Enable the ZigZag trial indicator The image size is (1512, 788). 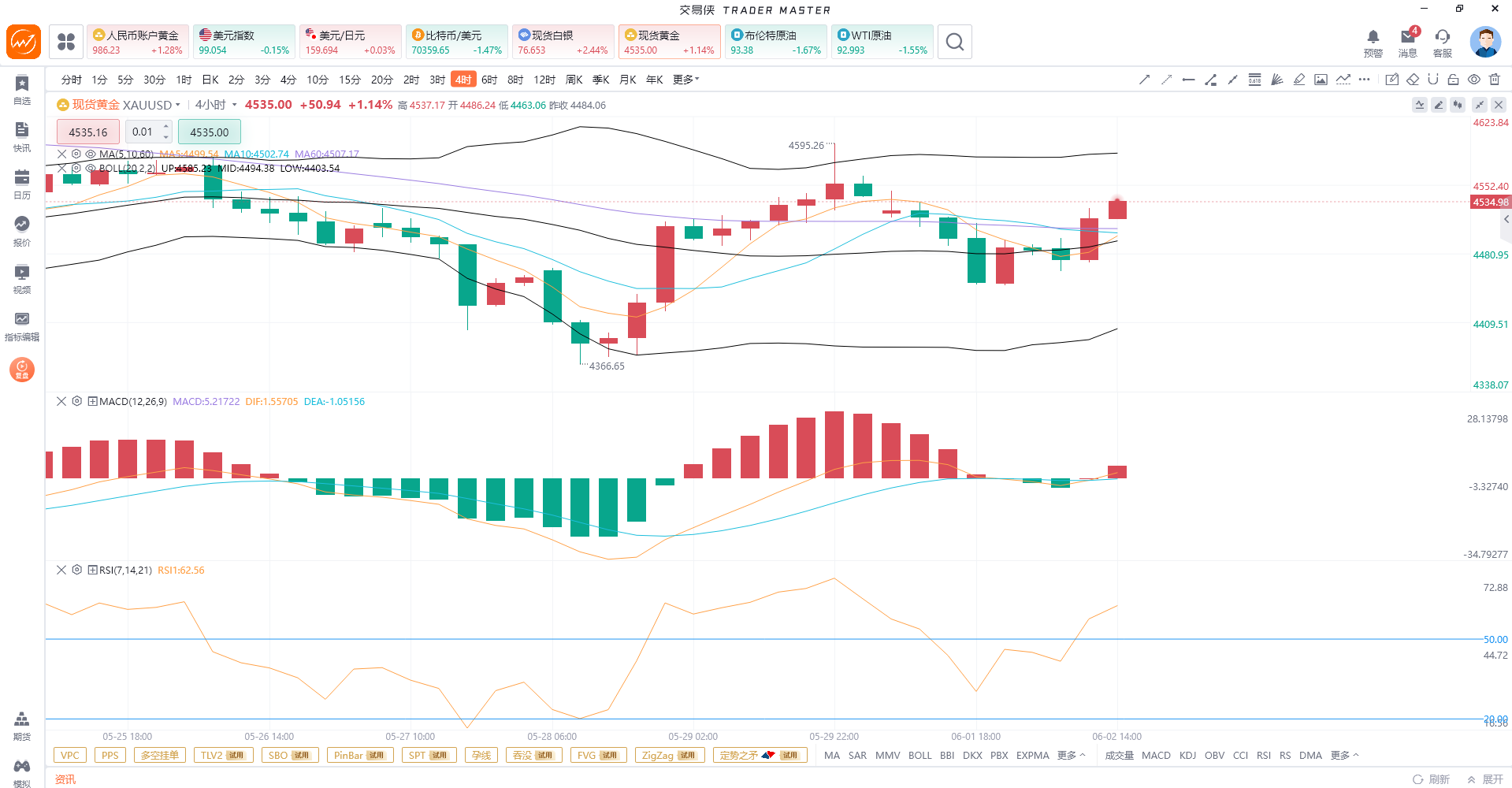[x=670, y=756]
